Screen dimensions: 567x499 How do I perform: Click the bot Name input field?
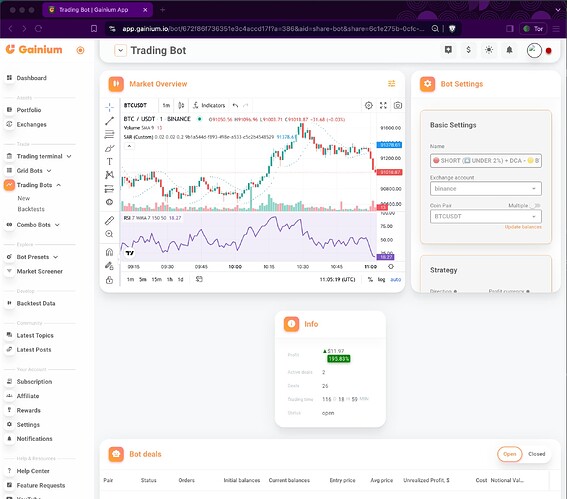(486, 161)
